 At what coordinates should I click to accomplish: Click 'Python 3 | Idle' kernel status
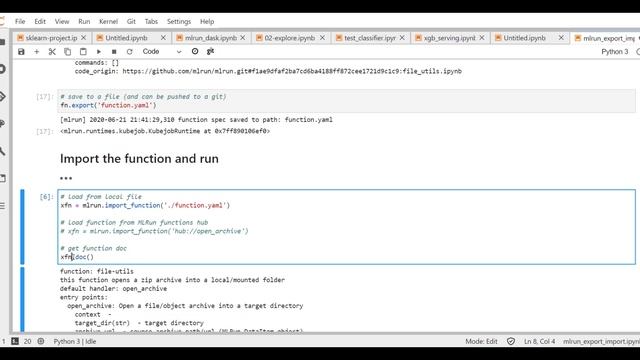pos(75,341)
